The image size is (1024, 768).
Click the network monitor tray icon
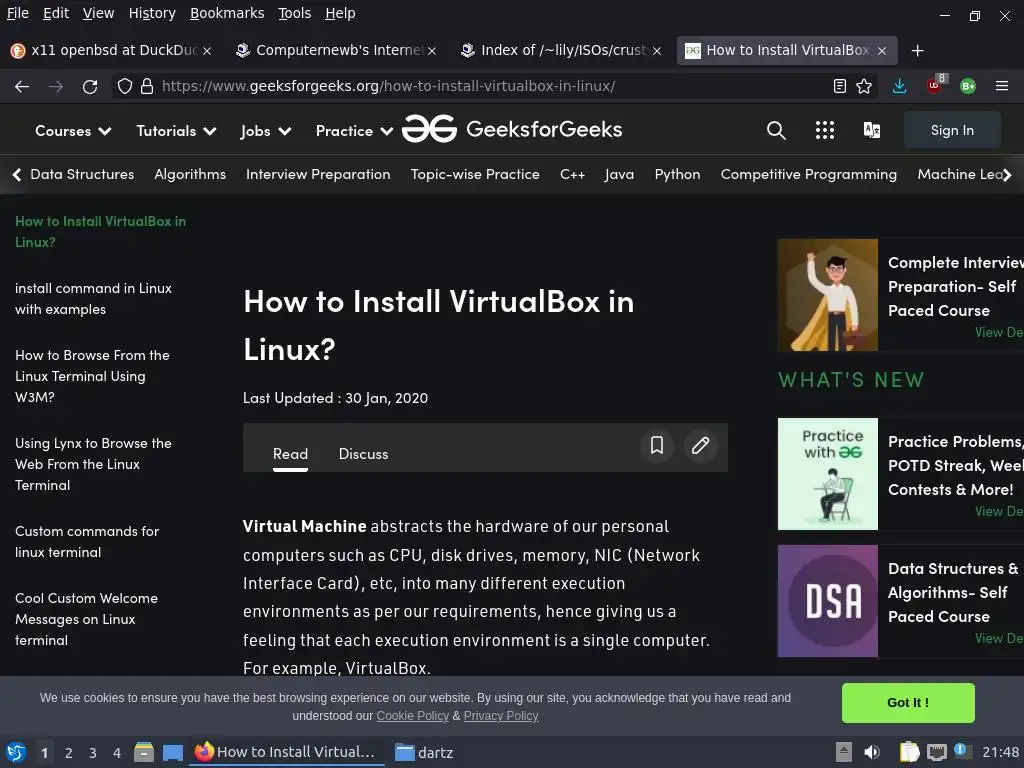click(x=937, y=752)
